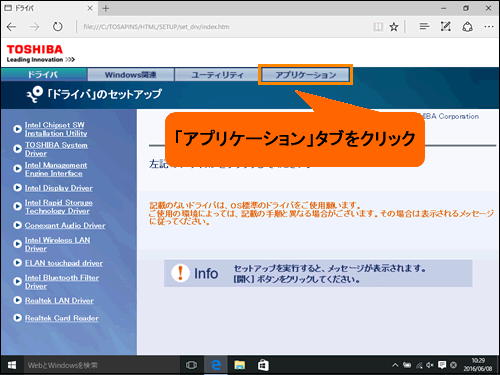Open Realtek Card Reader link
The width and height of the screenshot is (500, 375).
[61, 318]
